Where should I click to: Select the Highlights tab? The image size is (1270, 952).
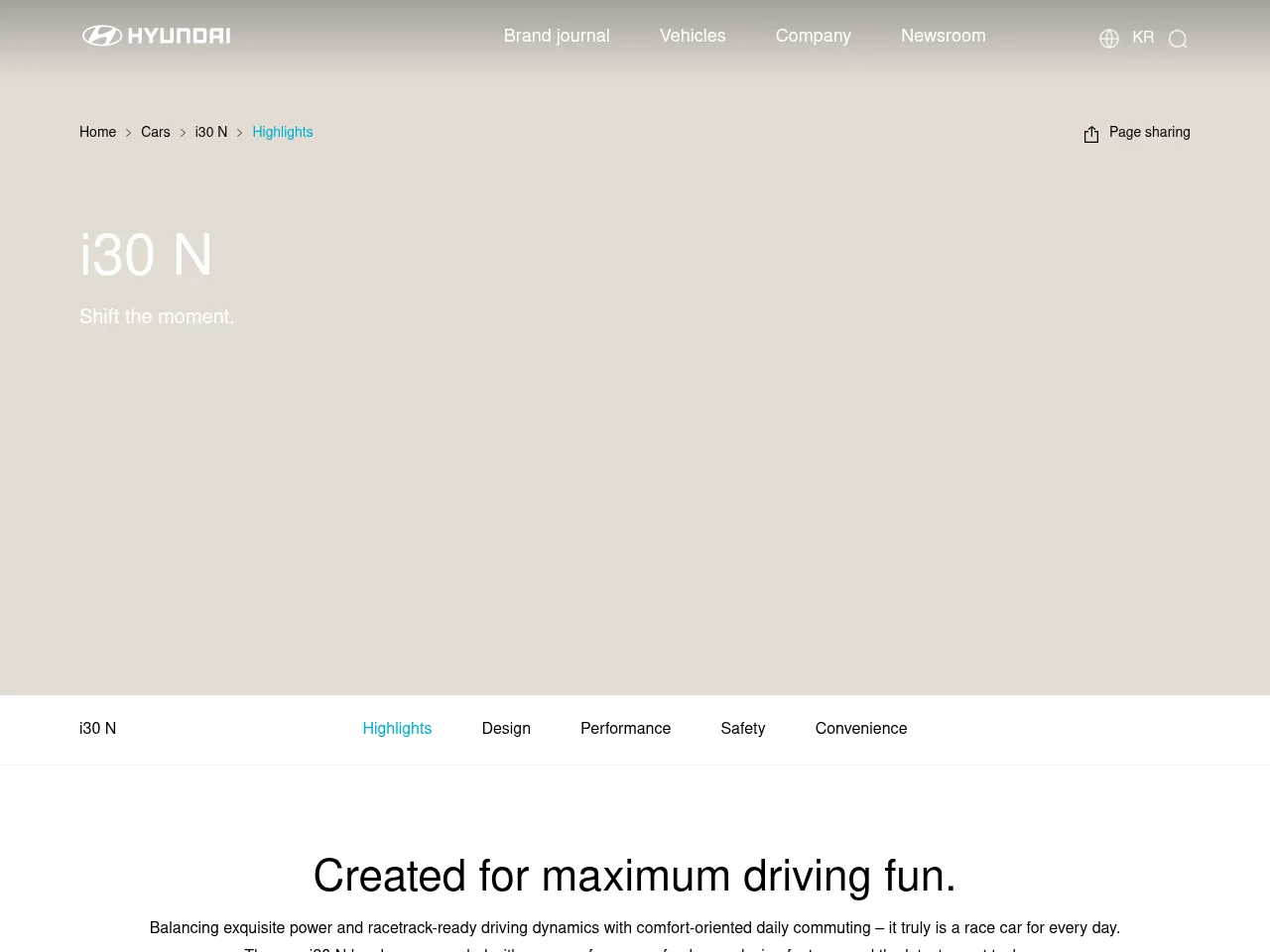(x=397, y=728)
